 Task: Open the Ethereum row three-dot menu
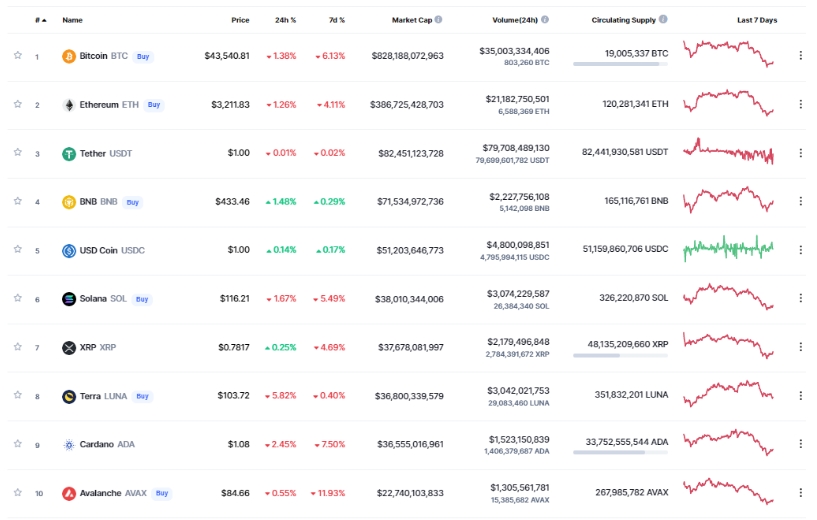point(800,104)
